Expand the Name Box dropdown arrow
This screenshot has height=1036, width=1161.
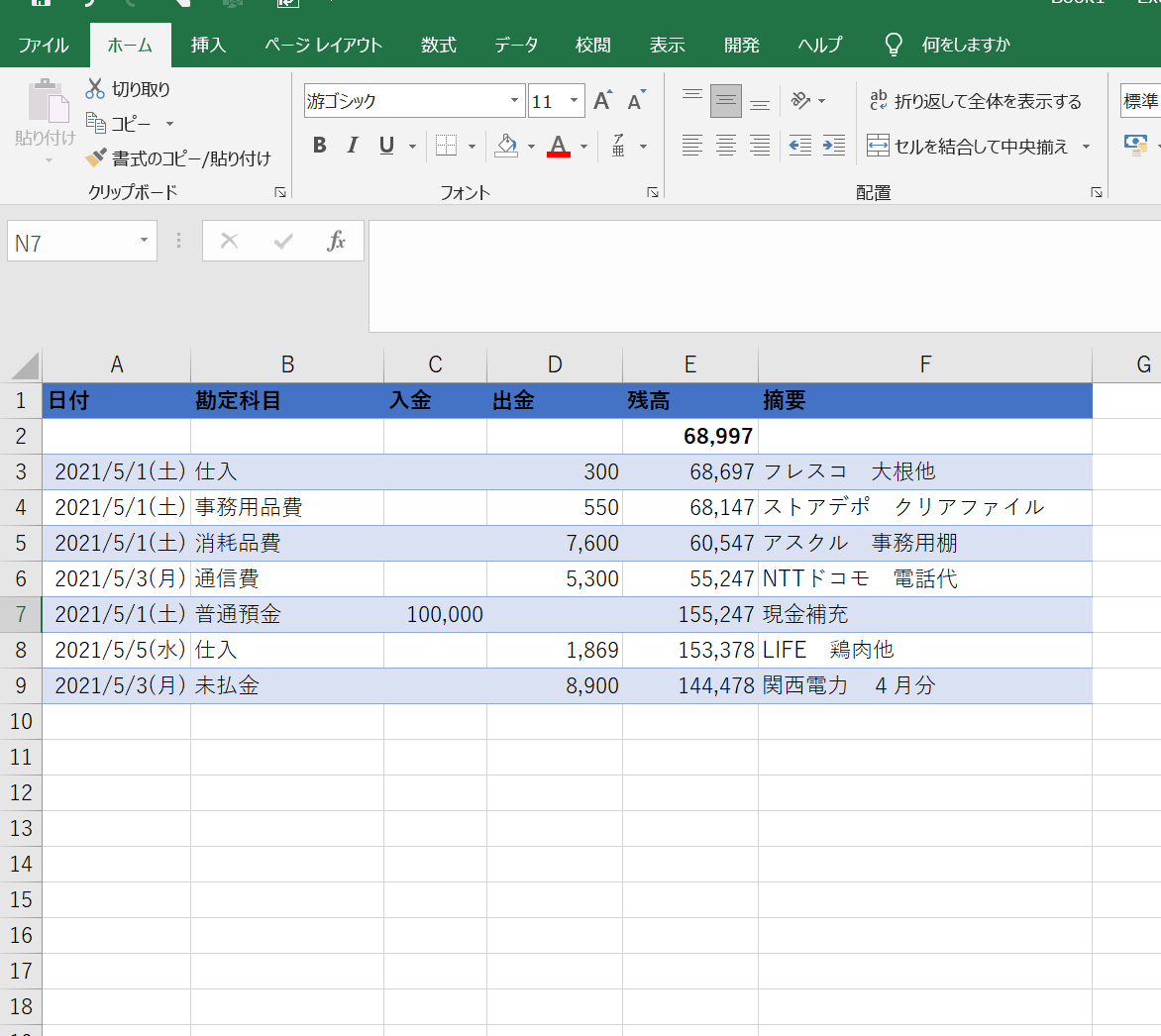(144, 241)
